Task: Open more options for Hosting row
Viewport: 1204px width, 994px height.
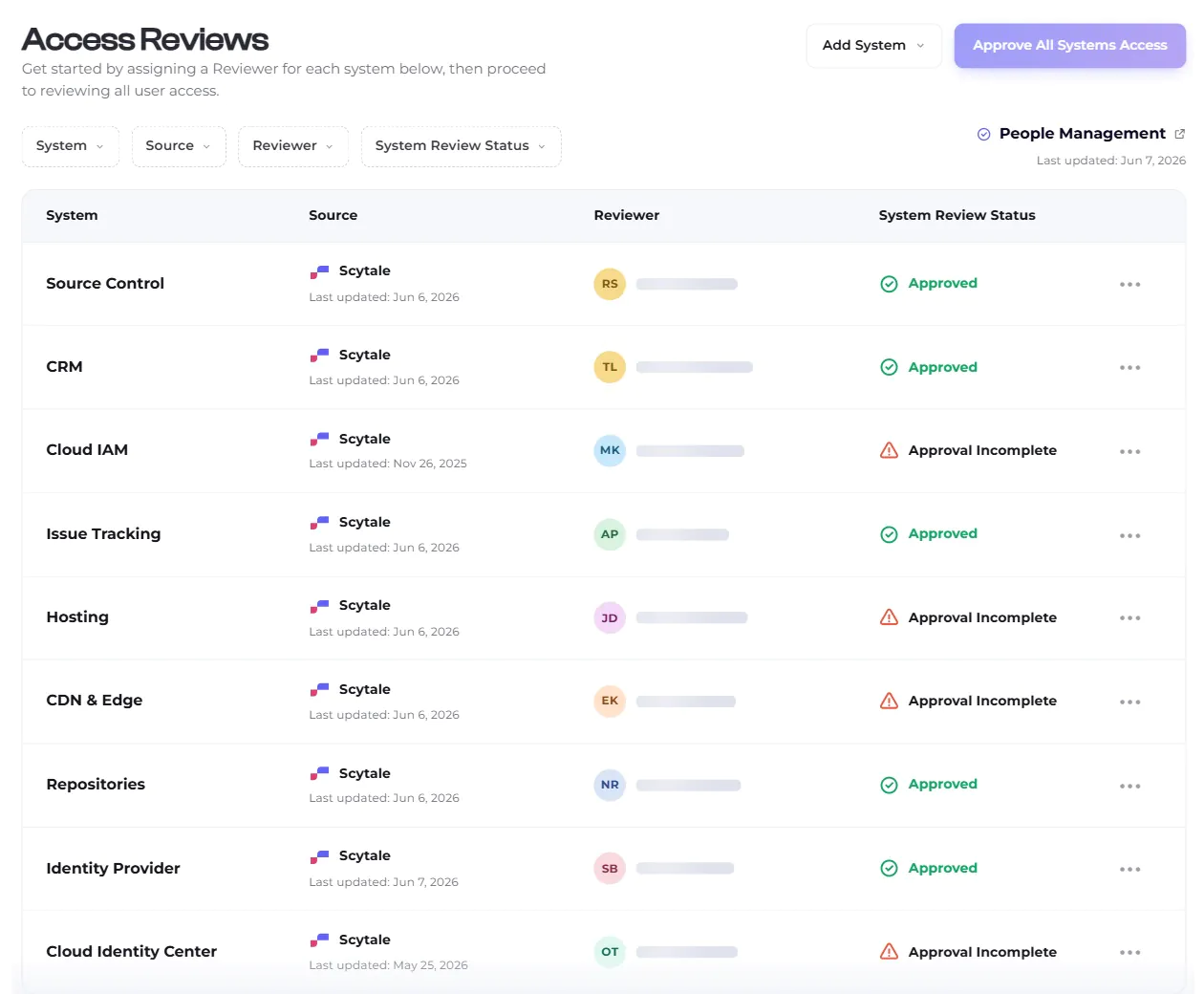Action: click(1130, 618)
